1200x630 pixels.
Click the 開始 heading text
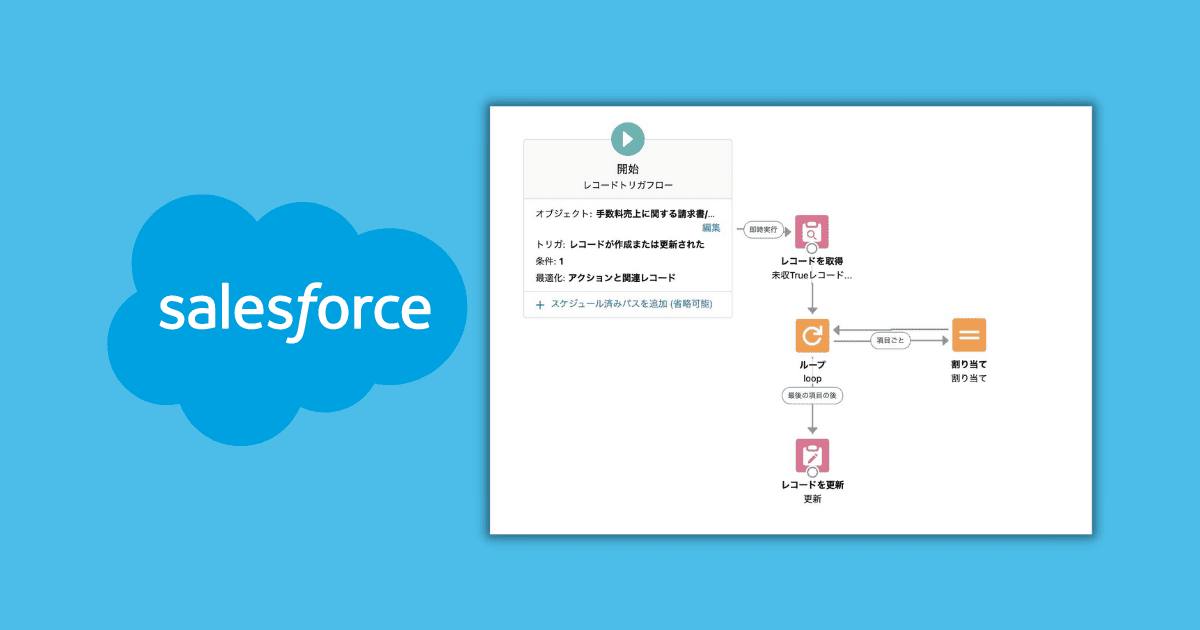(628, 169)
